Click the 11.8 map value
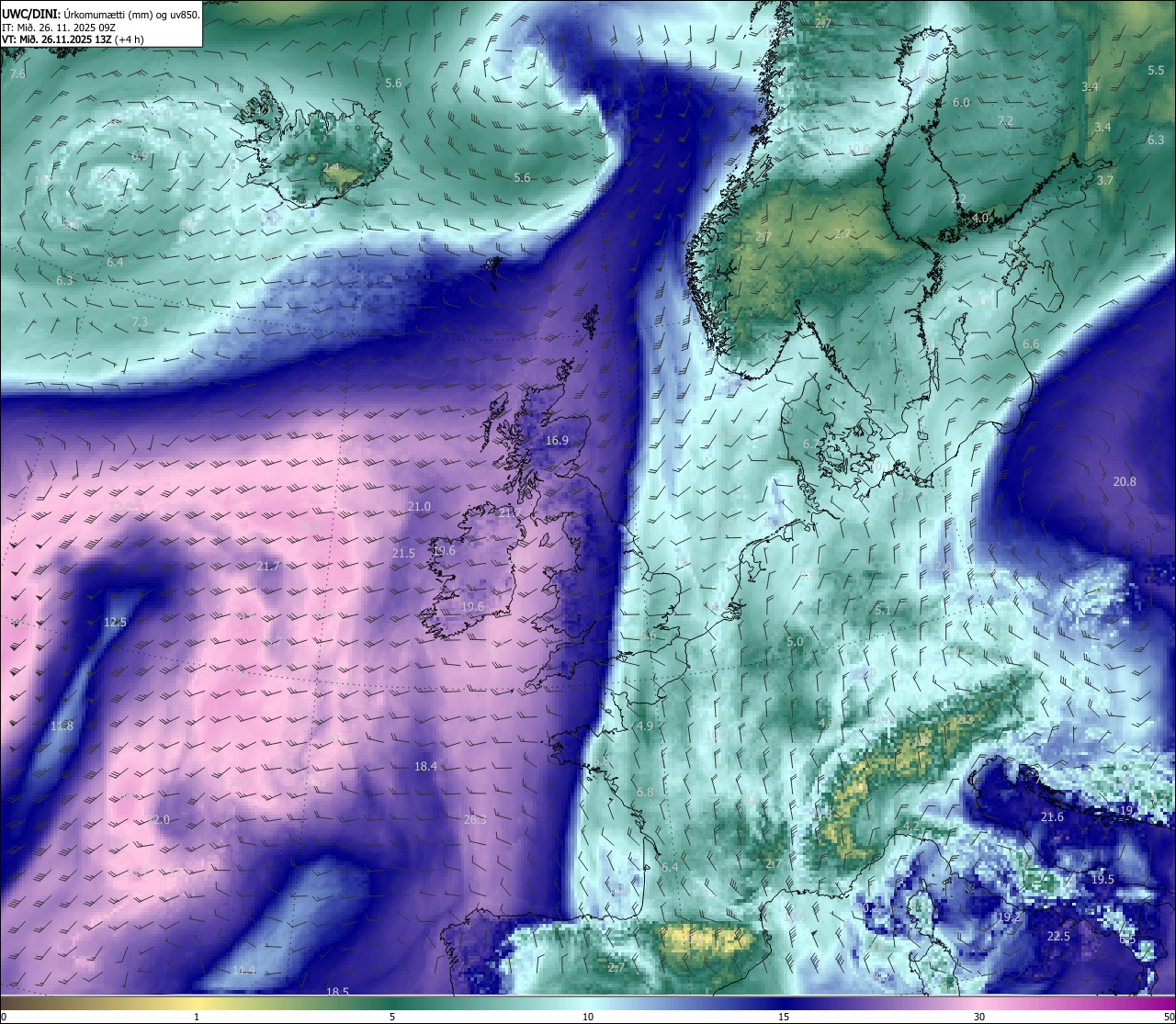1176x1024 pixels. tap(62, 726)
